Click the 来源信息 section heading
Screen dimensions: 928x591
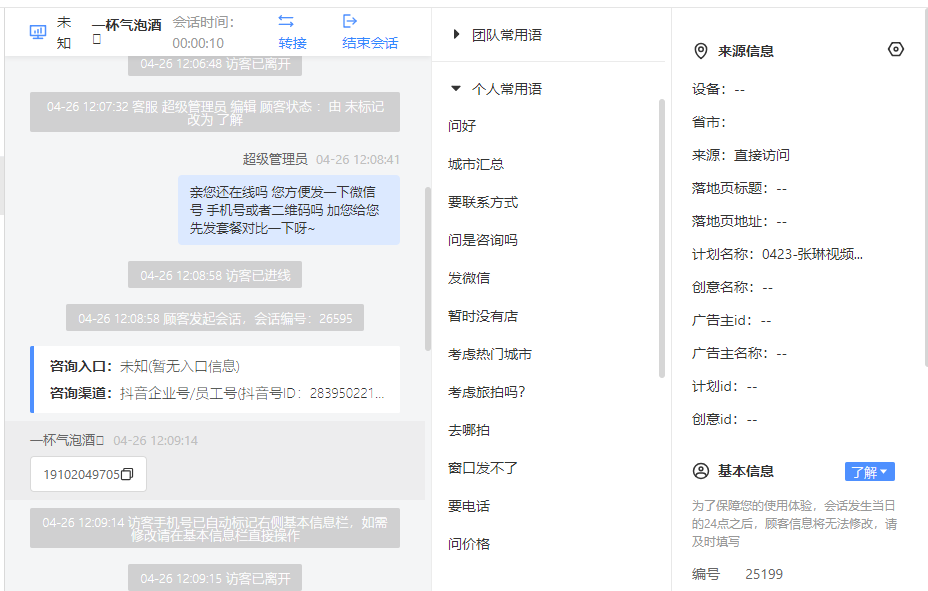point(746,51)
